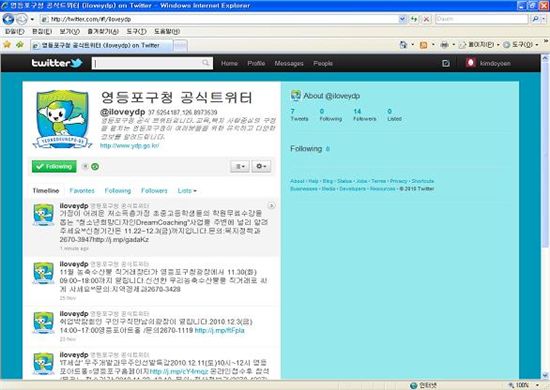Image resolution: width=550 pixels, height=390 pixels.
Task: Click the orange RSS feeds icon
Action: click(424, 45)
